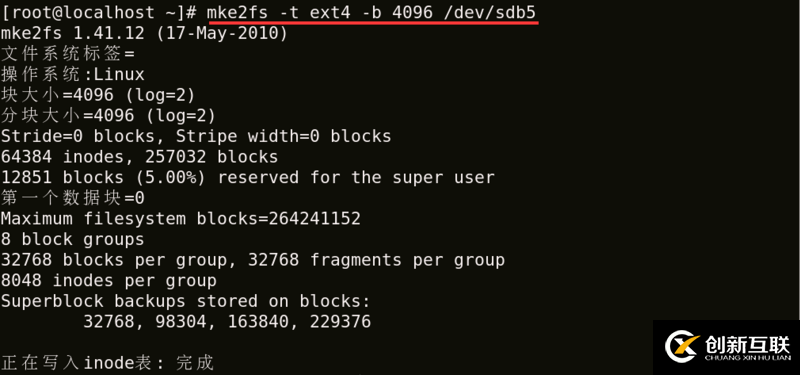800x375 pixels.
Task: Click the 8048 inodes per group line
Action: click(x=109, y=280)
